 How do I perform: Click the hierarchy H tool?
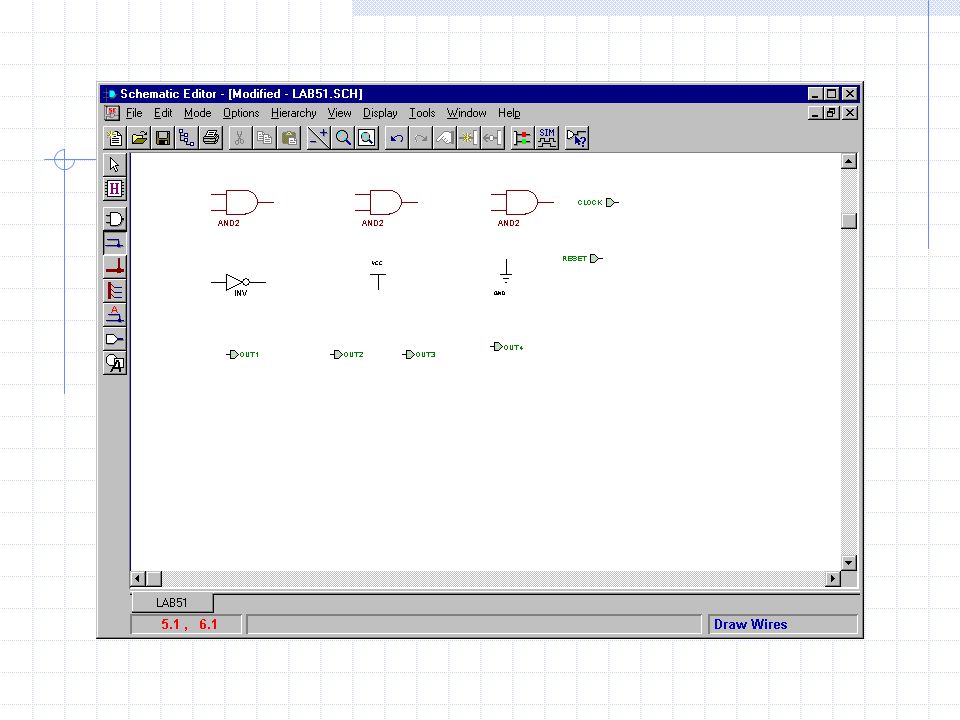click(114, 189)
